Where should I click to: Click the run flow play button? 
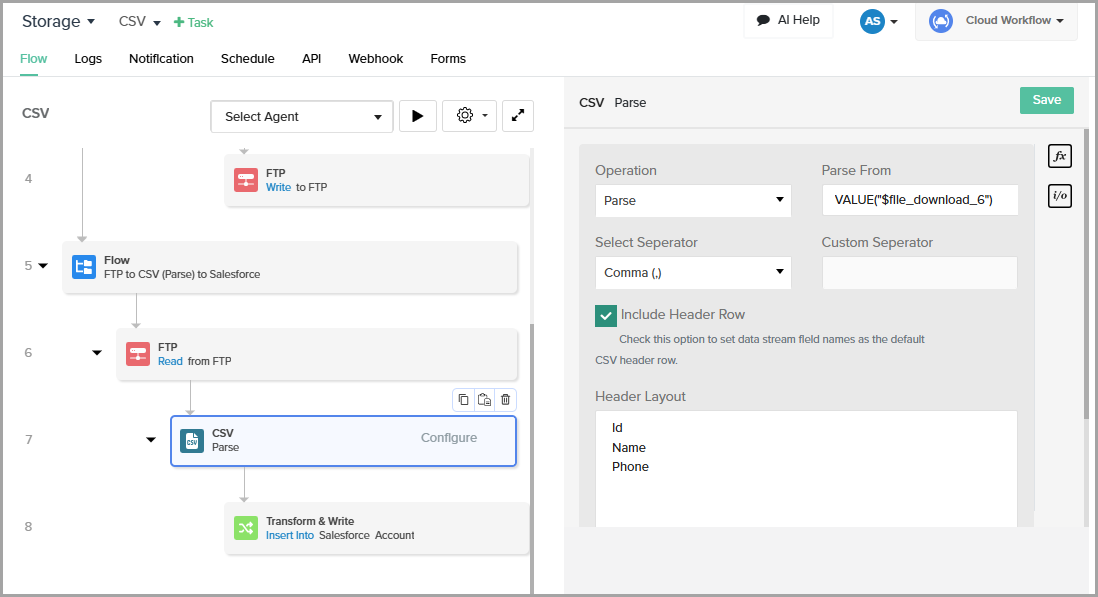pos(417,116)
